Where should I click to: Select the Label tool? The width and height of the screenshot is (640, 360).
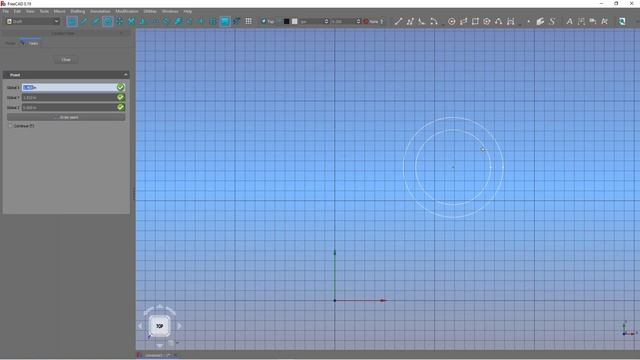point(593,21)
